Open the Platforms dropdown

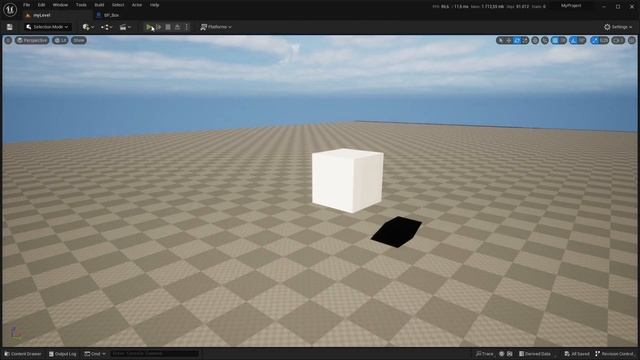tap(216, 27)
